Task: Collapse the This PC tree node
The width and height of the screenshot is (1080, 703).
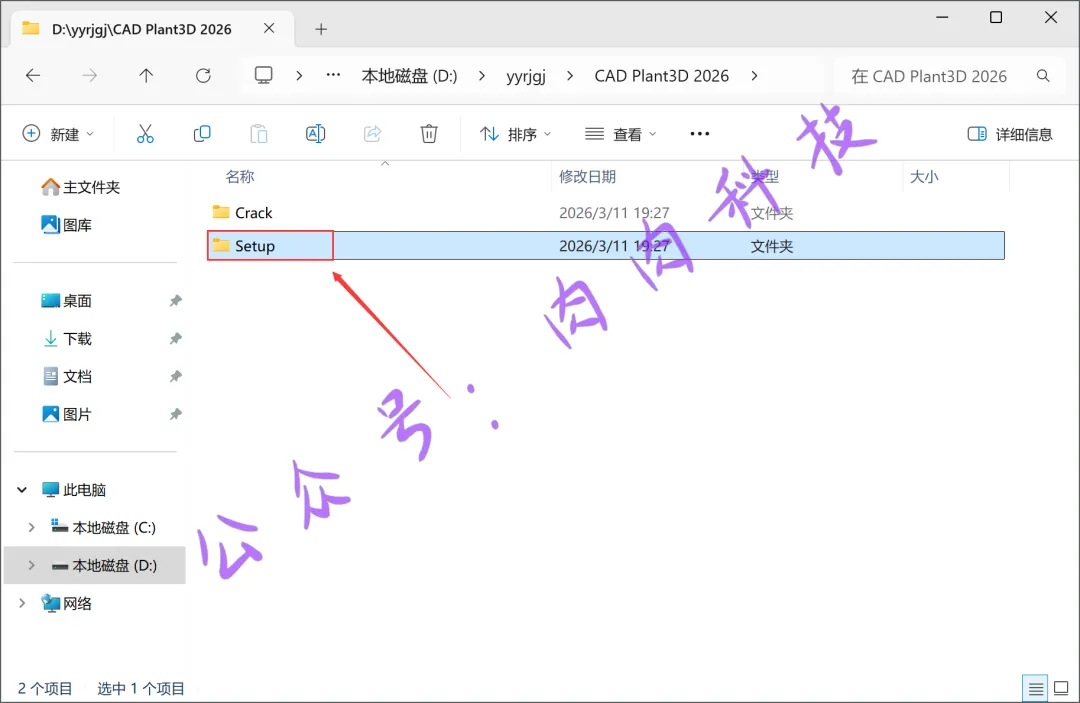Action: (x=22, y=490)
